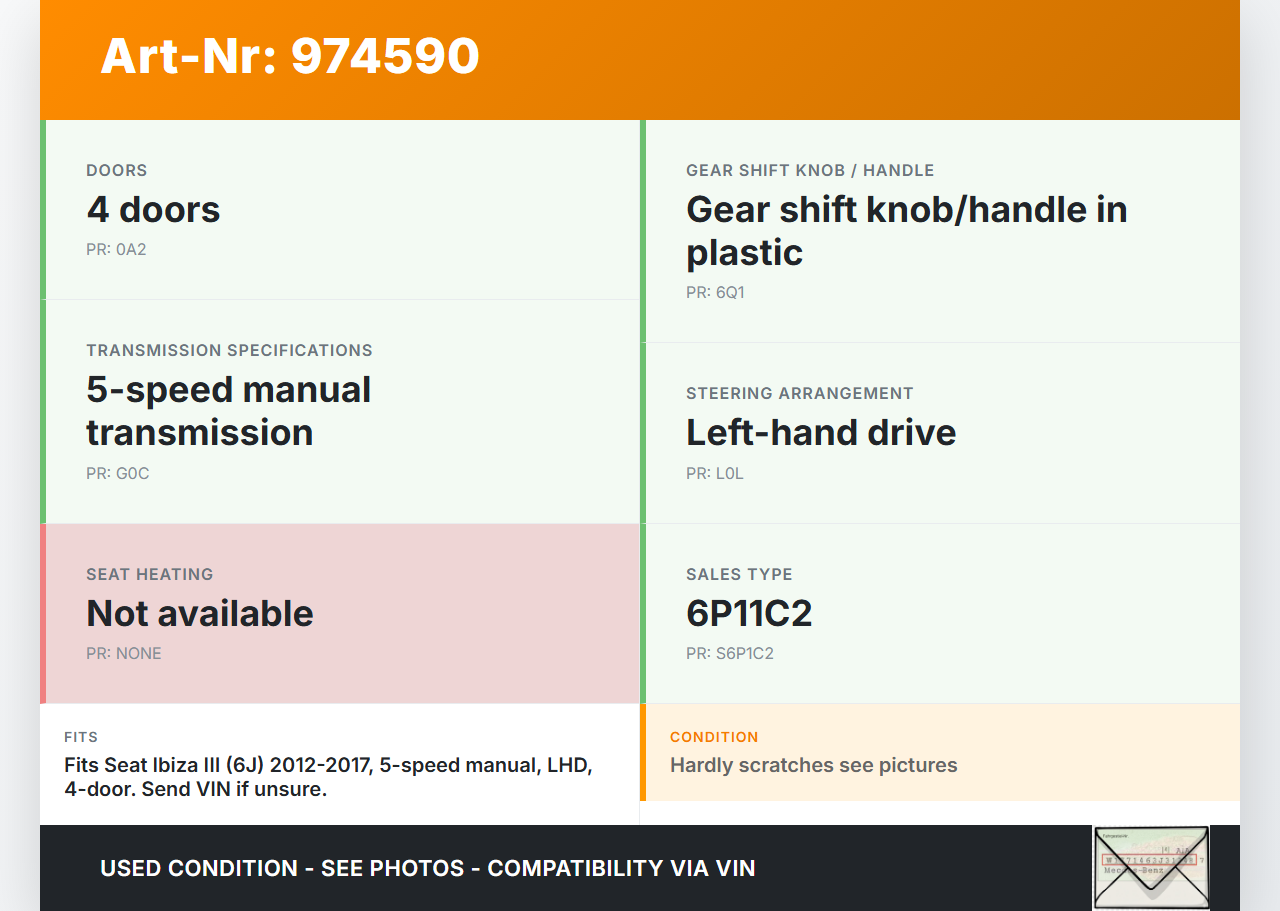
Task: Click the PR: G0C code
Action: [117, 474]
